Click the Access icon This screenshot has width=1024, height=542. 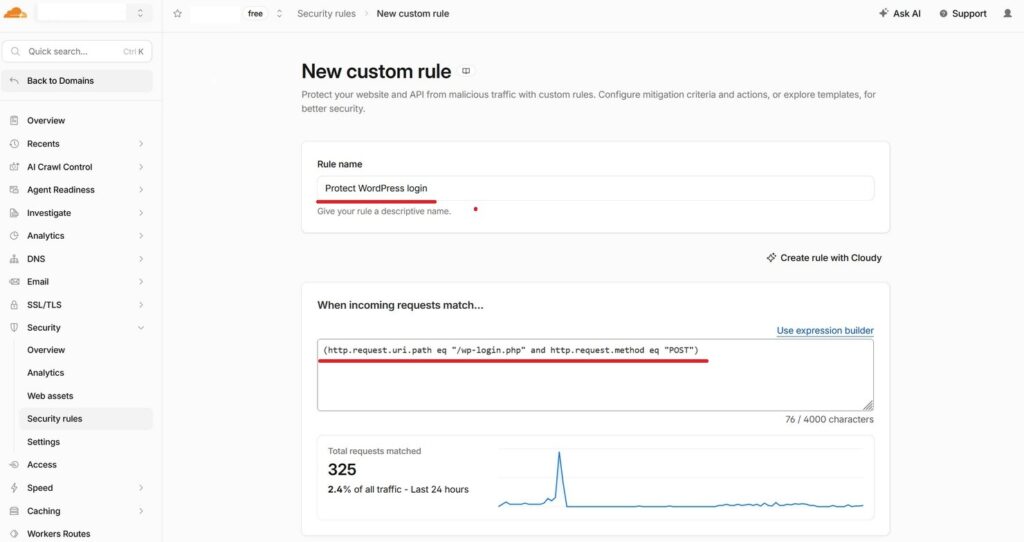(x=14, y=465)
